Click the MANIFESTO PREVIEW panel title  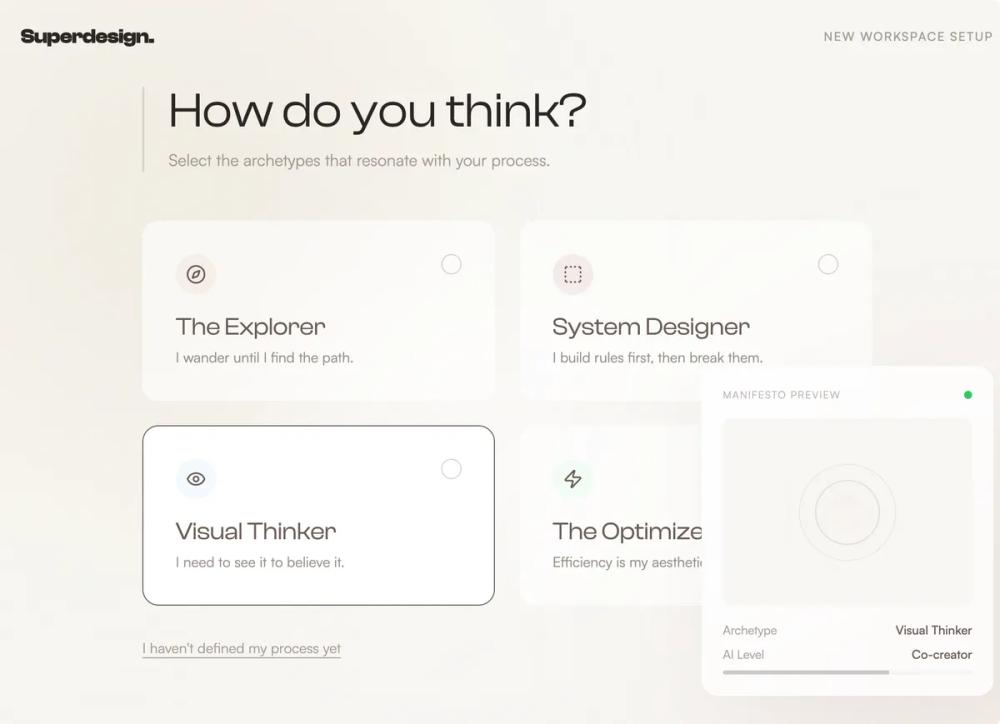780,395
